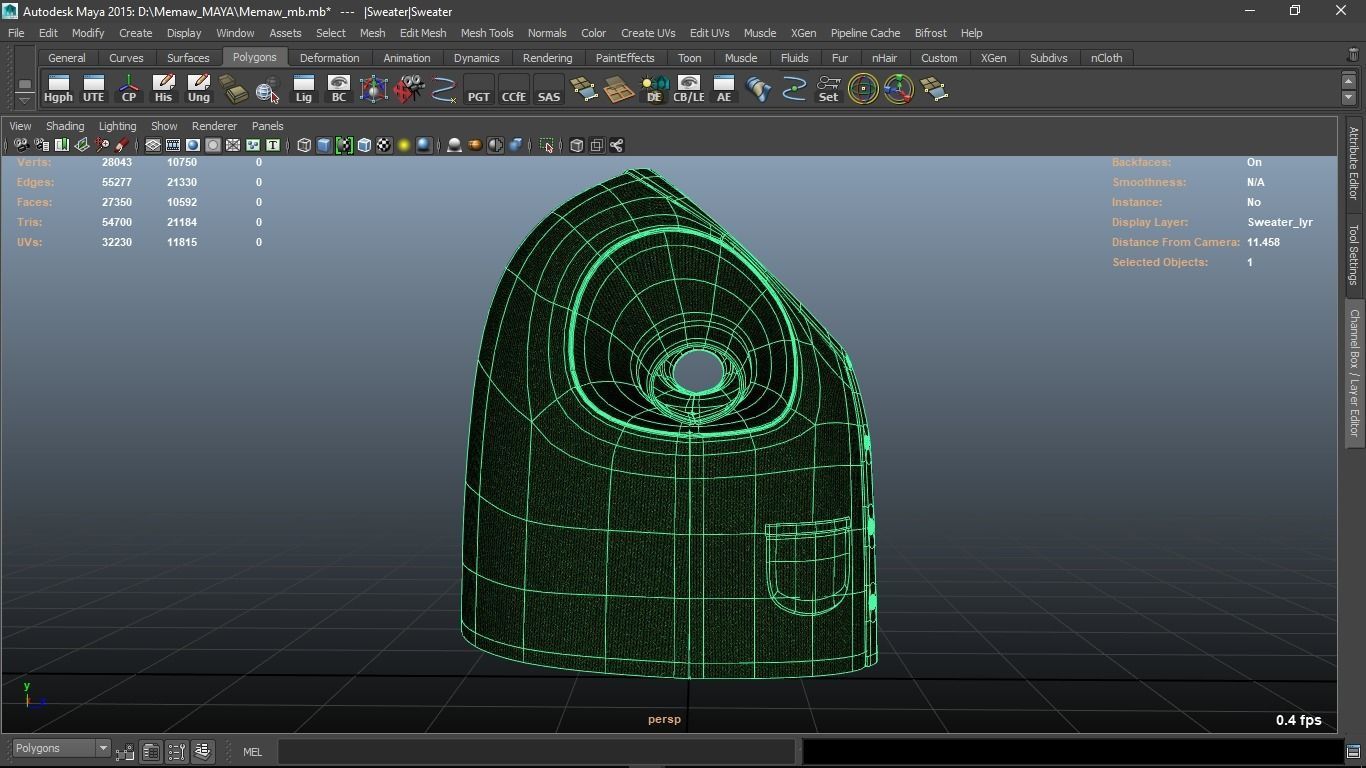
Task: Open the Tool Settings side tab
Action: pyautogui.click(x=1353, y=254)
